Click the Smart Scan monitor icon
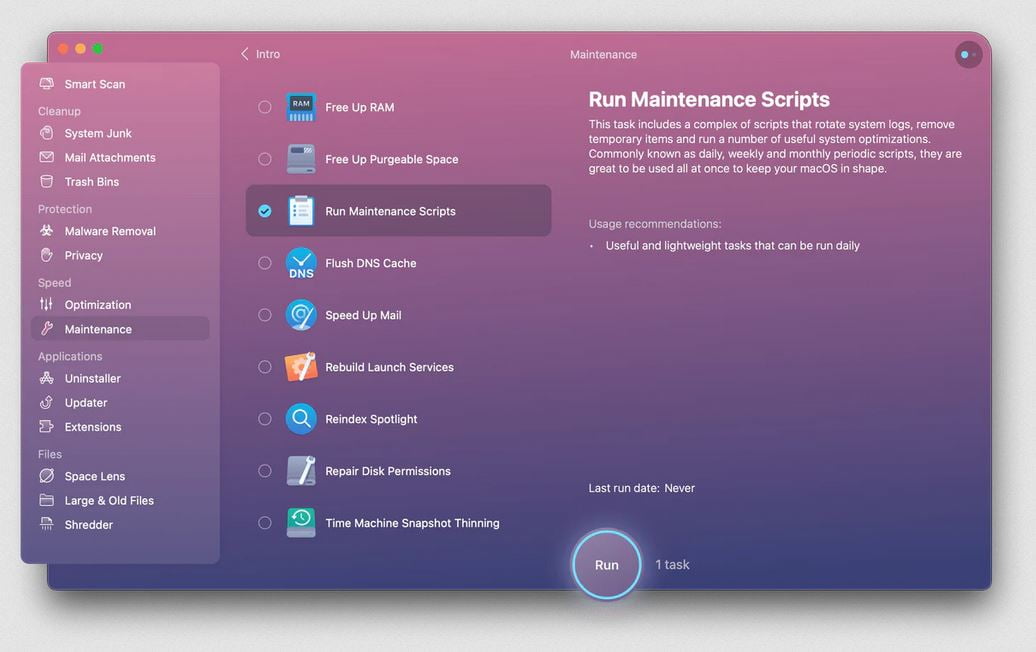 46,84
